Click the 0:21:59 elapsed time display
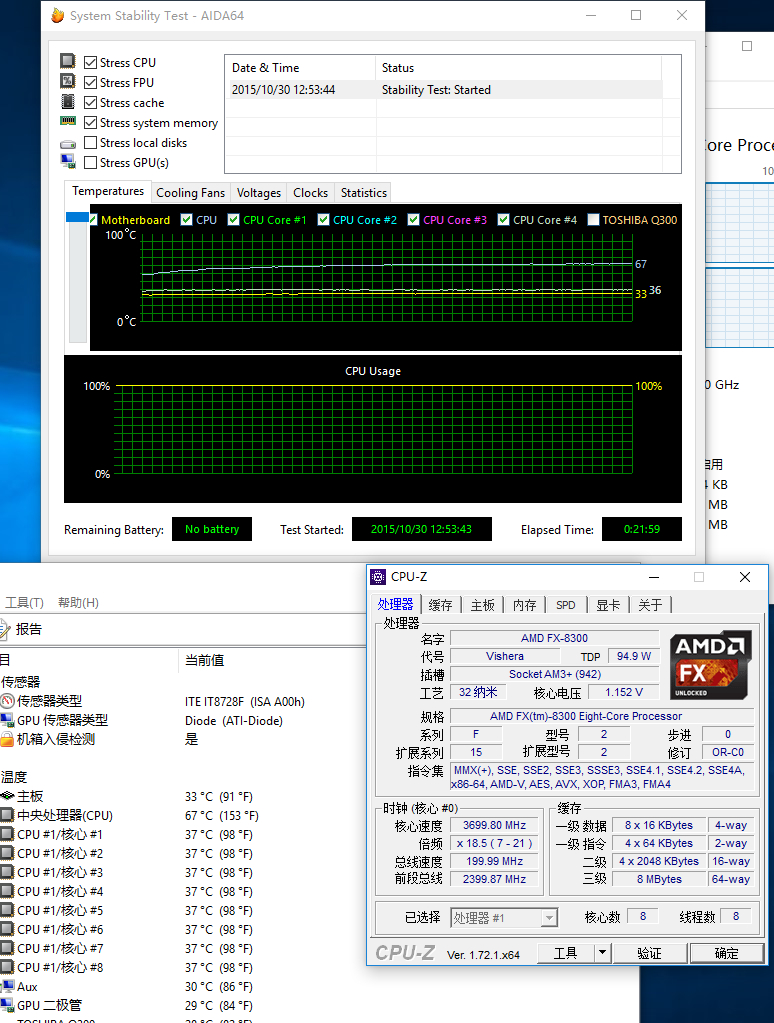774x1023 pixels. pos(642,529)
